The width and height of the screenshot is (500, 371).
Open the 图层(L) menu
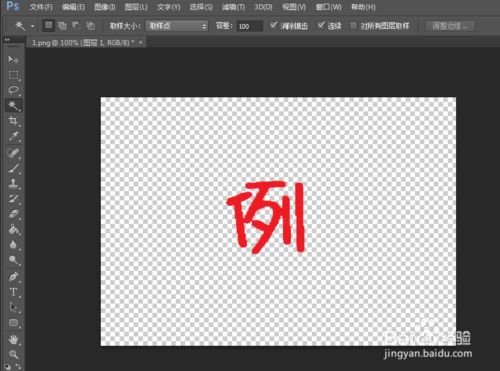click(x=136, y=7)
